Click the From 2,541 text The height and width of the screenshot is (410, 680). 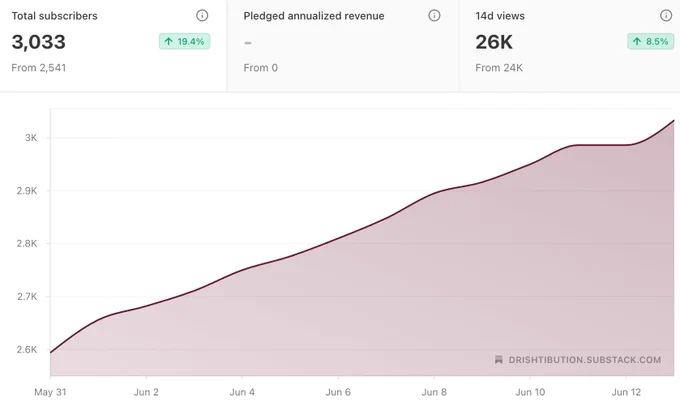[x=39, y=68]
